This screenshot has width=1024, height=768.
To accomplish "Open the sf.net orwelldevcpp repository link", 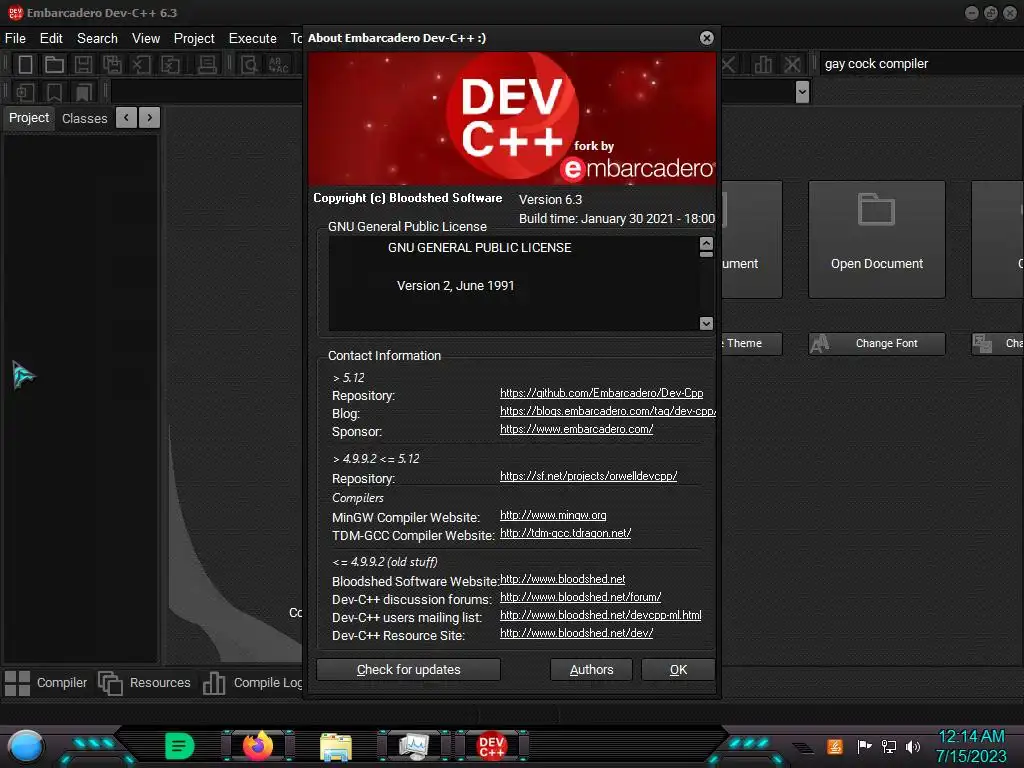I will [x=588, y=477].
